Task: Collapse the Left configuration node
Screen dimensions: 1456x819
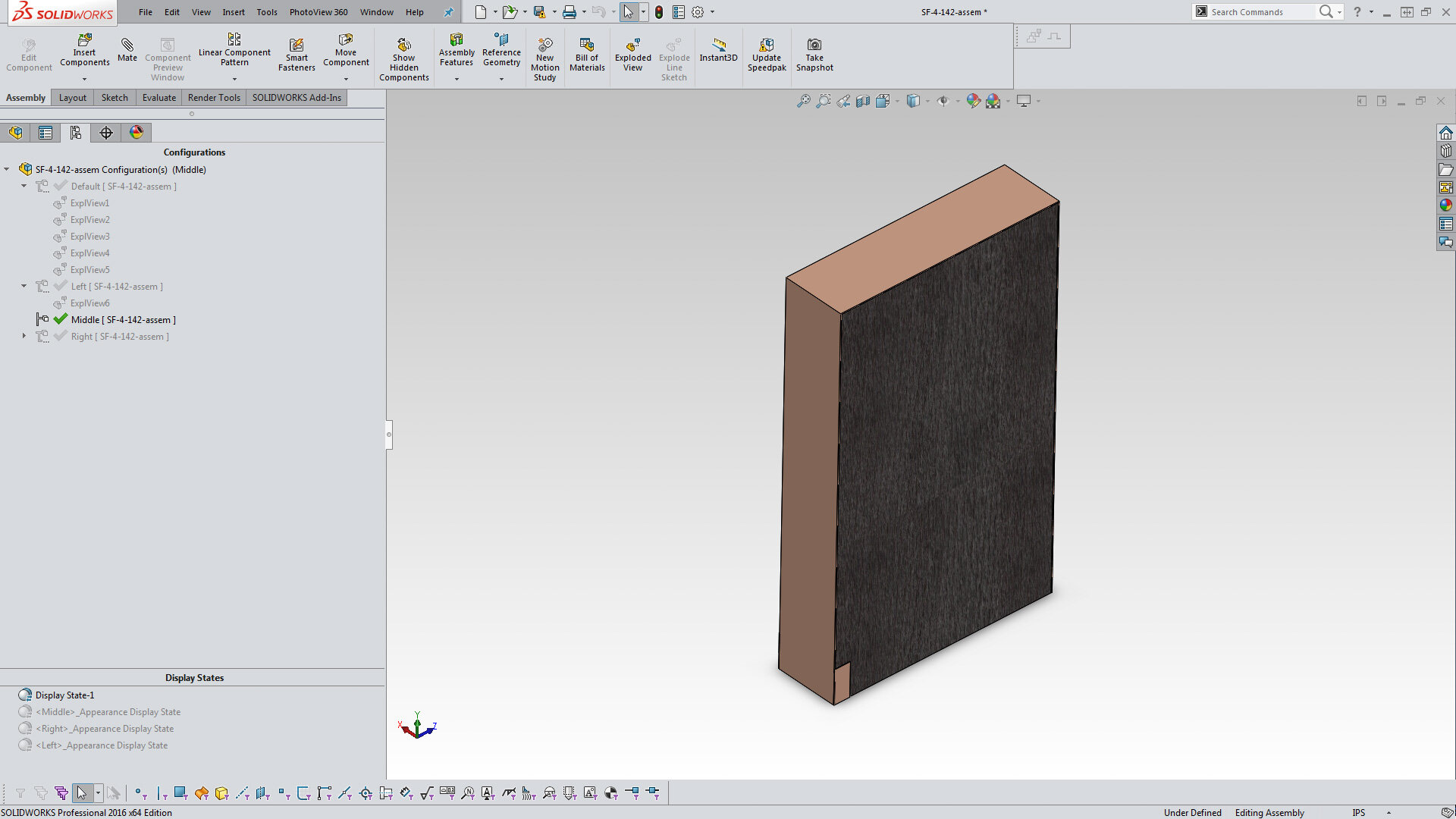Action: (x=24, y=286)
